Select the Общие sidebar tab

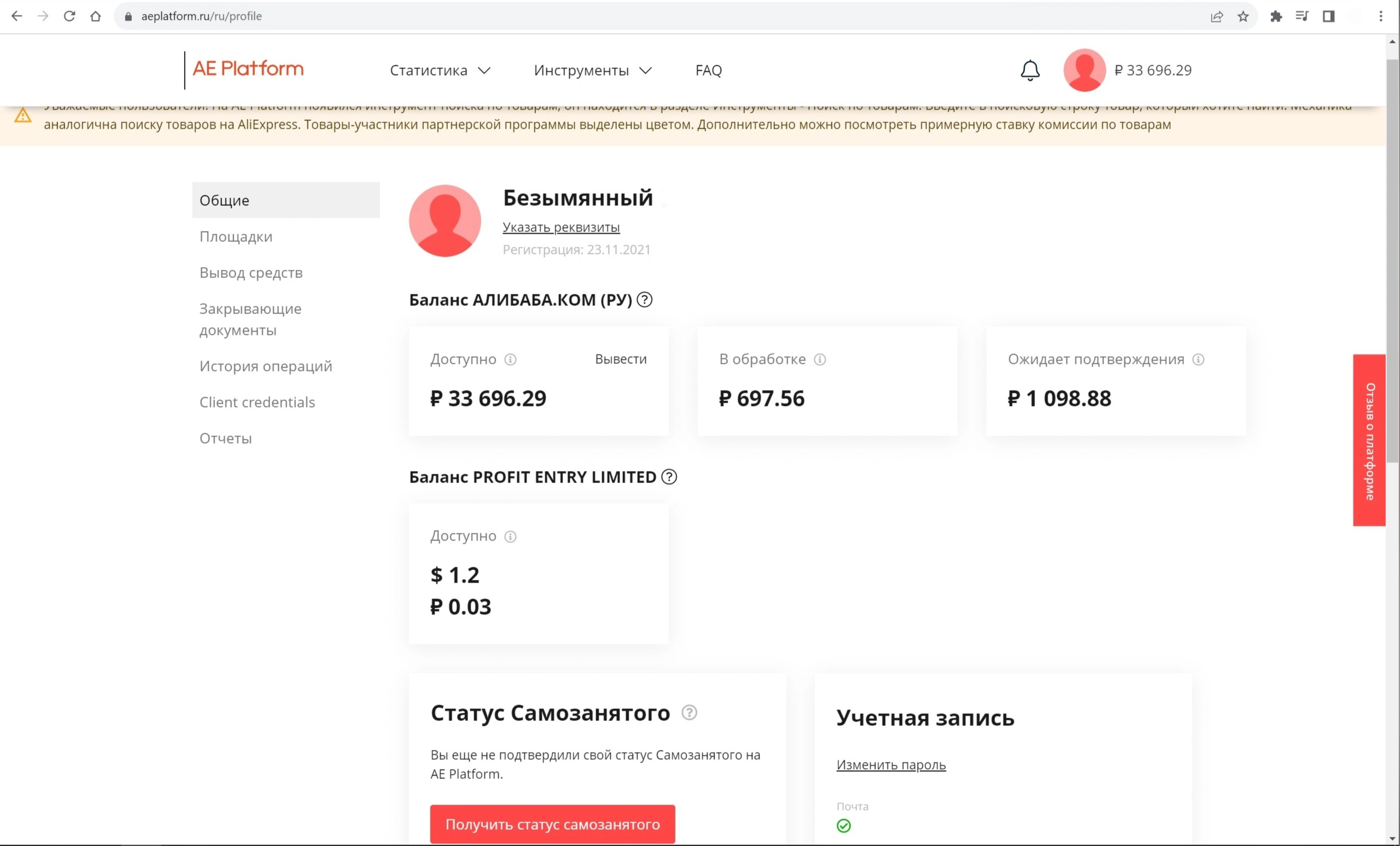click(x=286, y=200)
